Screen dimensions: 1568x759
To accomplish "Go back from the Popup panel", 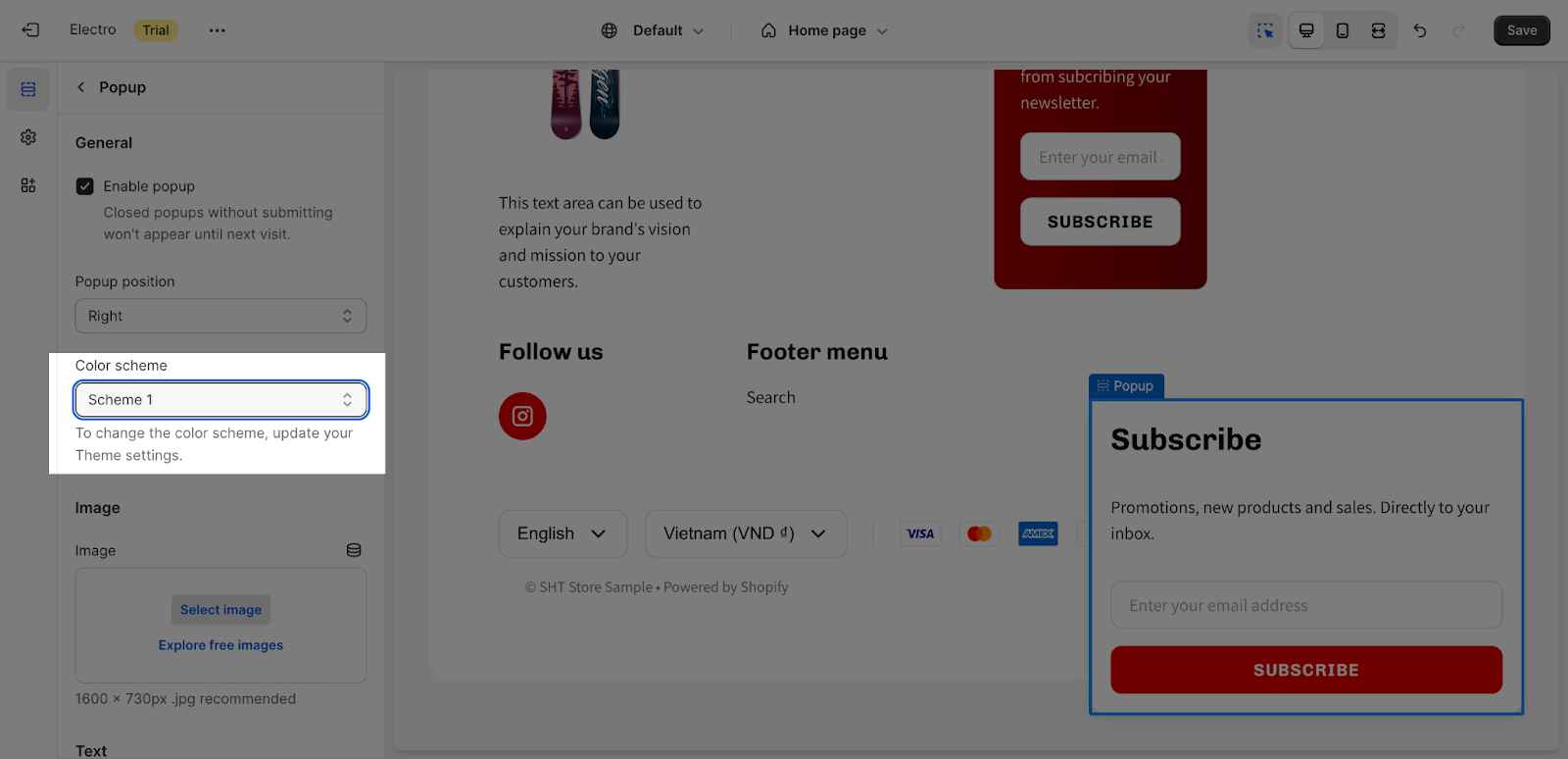I will (80, 87).
